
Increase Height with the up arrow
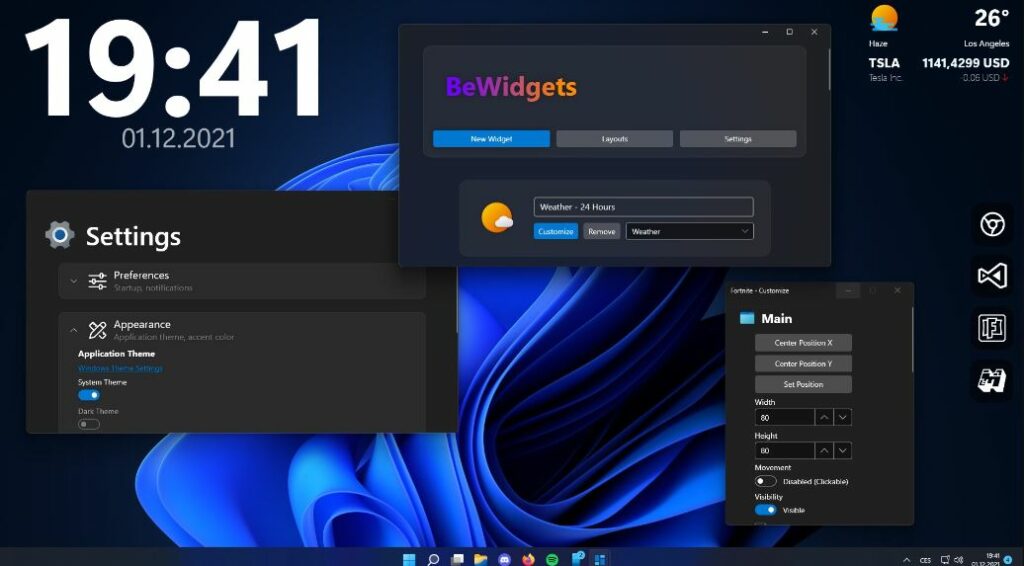824,450
